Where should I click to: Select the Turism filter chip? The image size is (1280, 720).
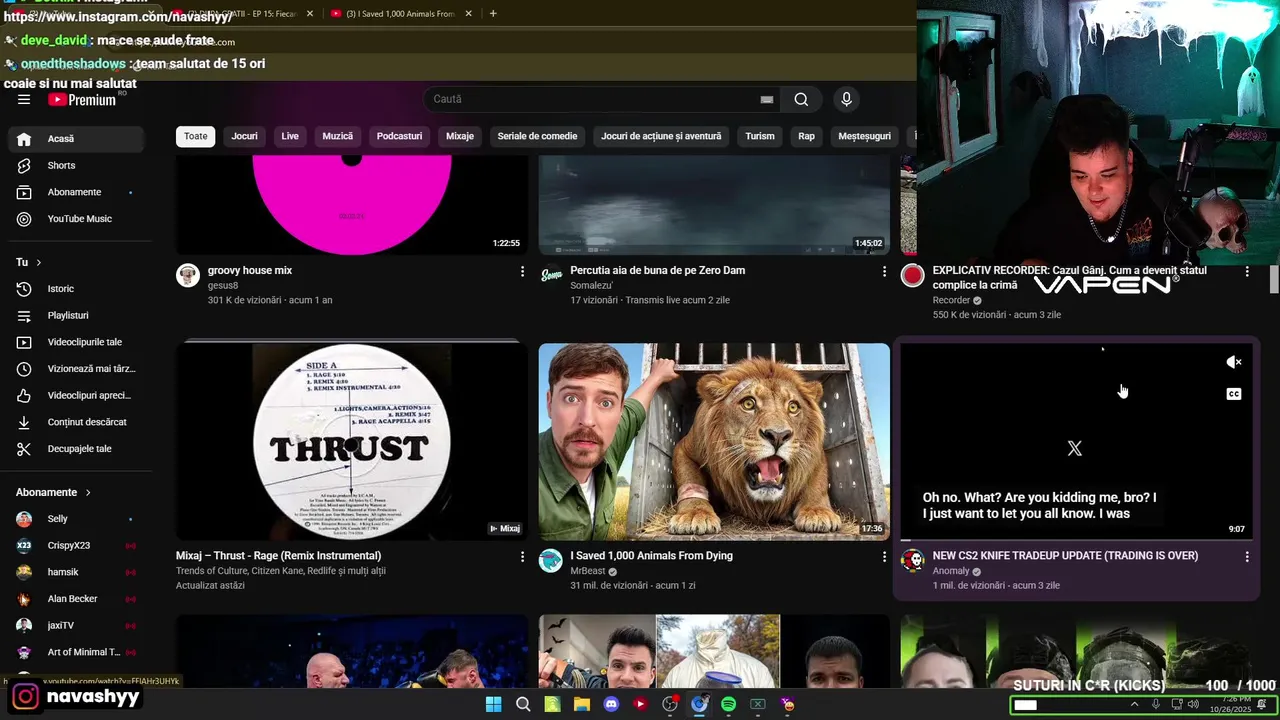[760, 136]
